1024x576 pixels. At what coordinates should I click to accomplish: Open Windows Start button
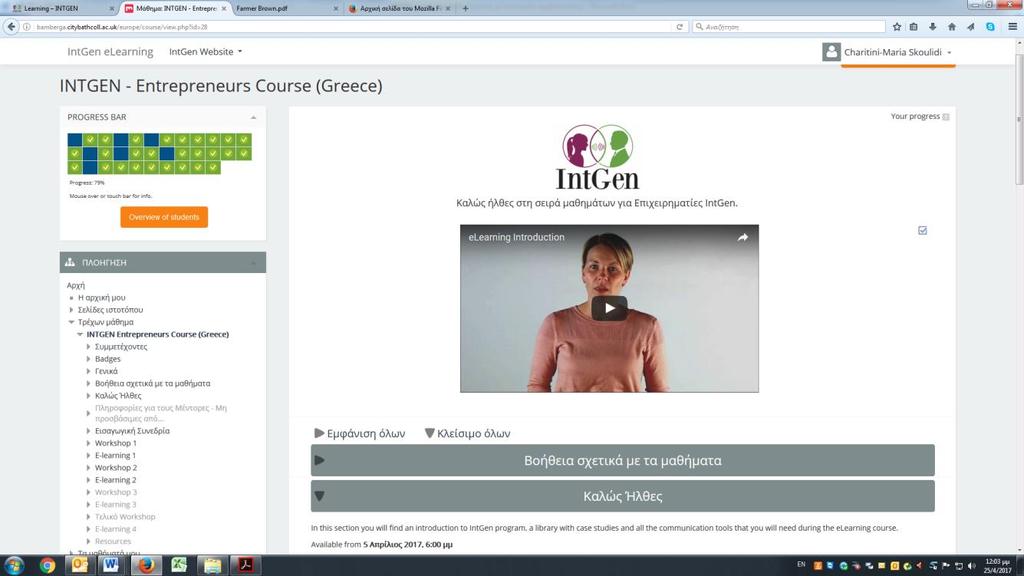coord(14,565)
